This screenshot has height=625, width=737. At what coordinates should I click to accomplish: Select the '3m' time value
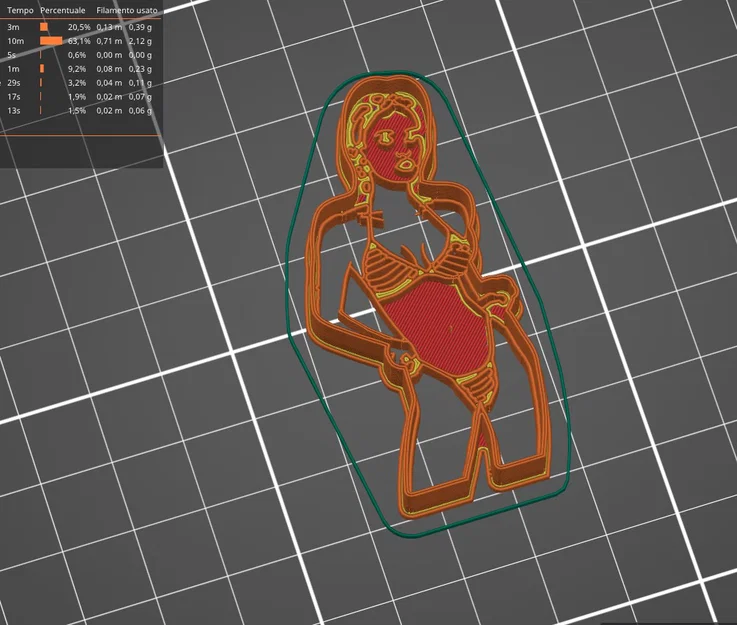click(x=13, y=27)
